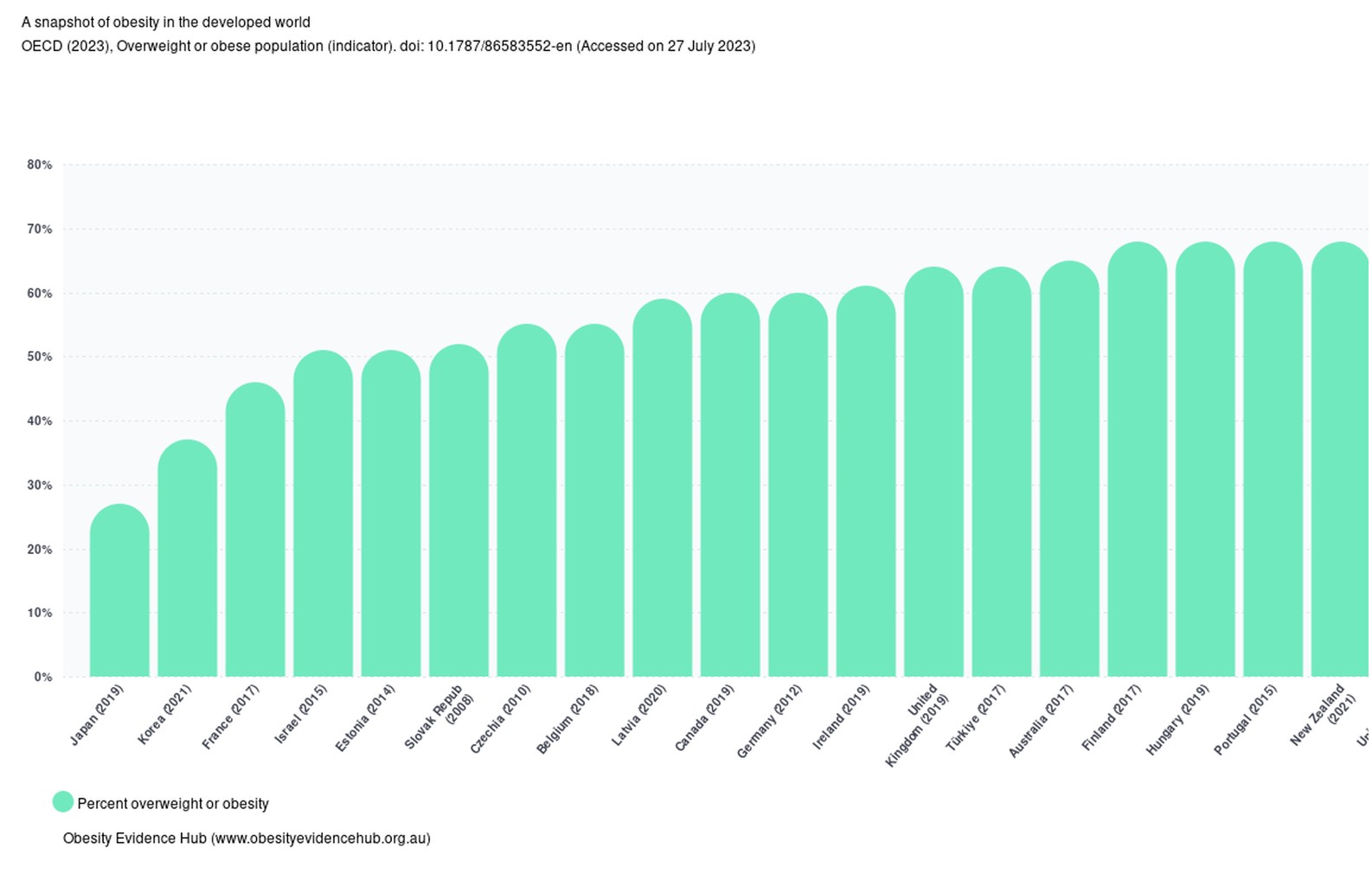Select the Canada (2019) bar
The height and width of the screenshot is (874, 1372).
click(x=730, y=485)
